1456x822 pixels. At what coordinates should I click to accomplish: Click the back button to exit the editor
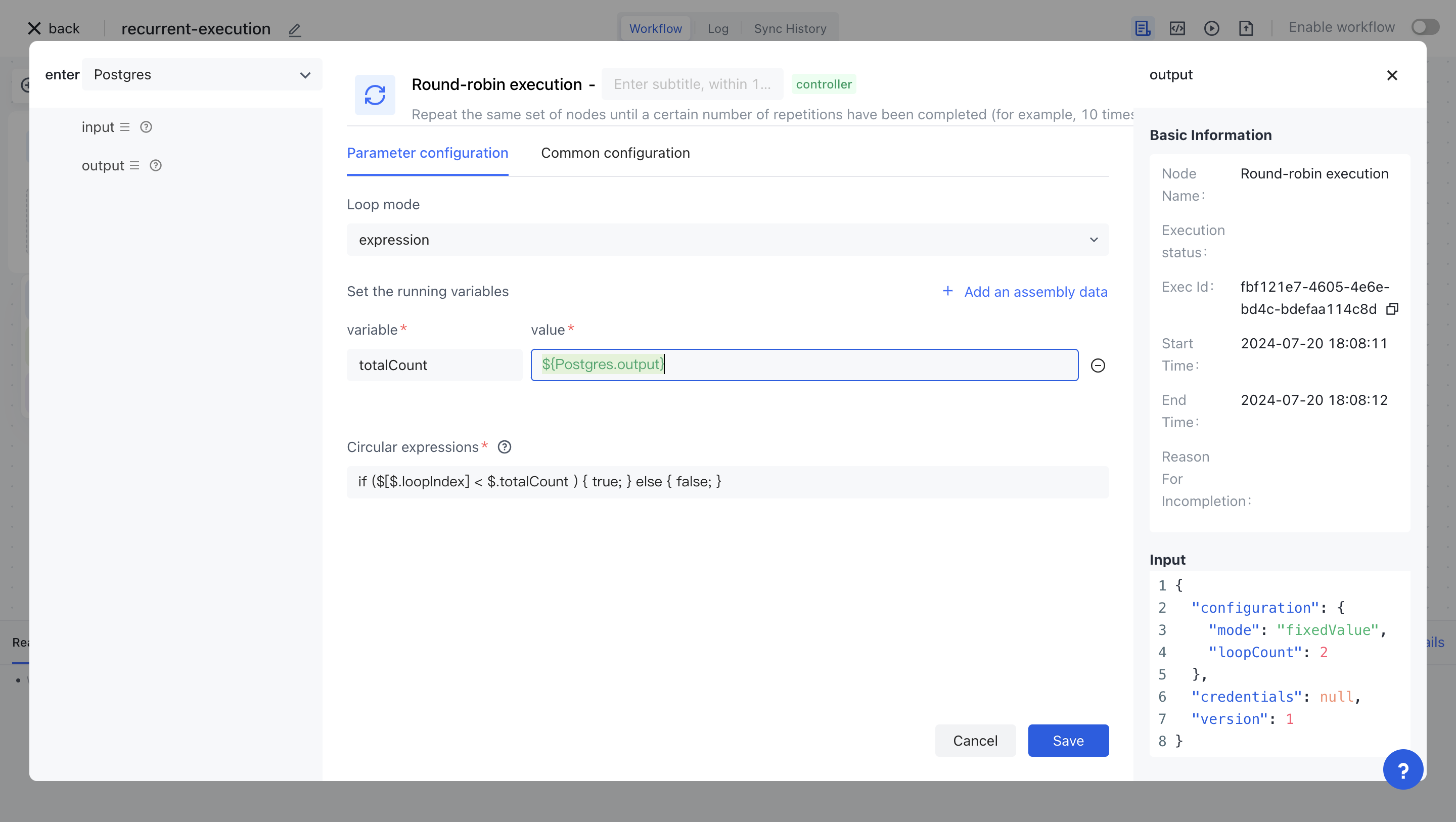[53, 28]
